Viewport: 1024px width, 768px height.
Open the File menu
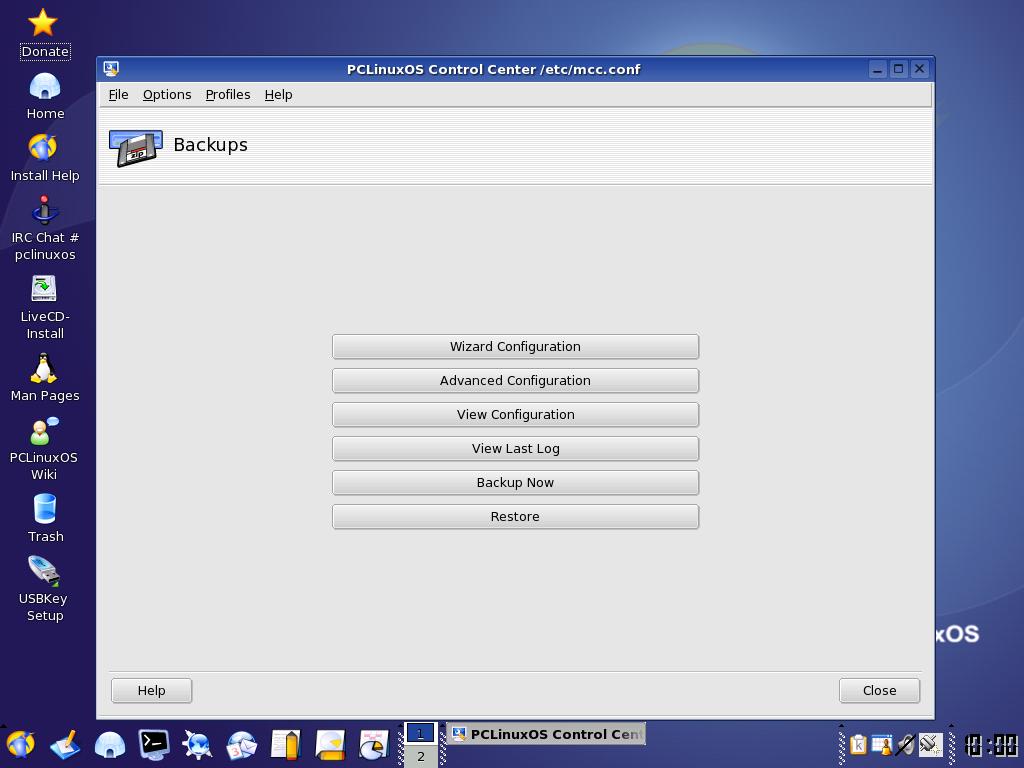[x=118, y=95]
